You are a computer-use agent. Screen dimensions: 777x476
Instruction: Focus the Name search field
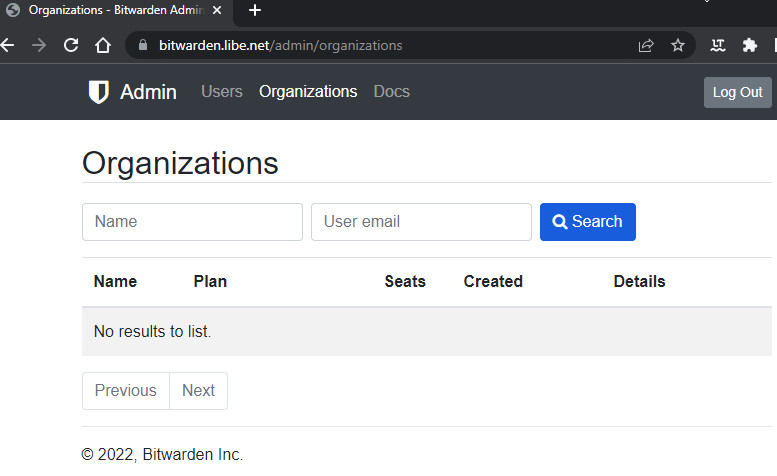click(x=192, y=222)
